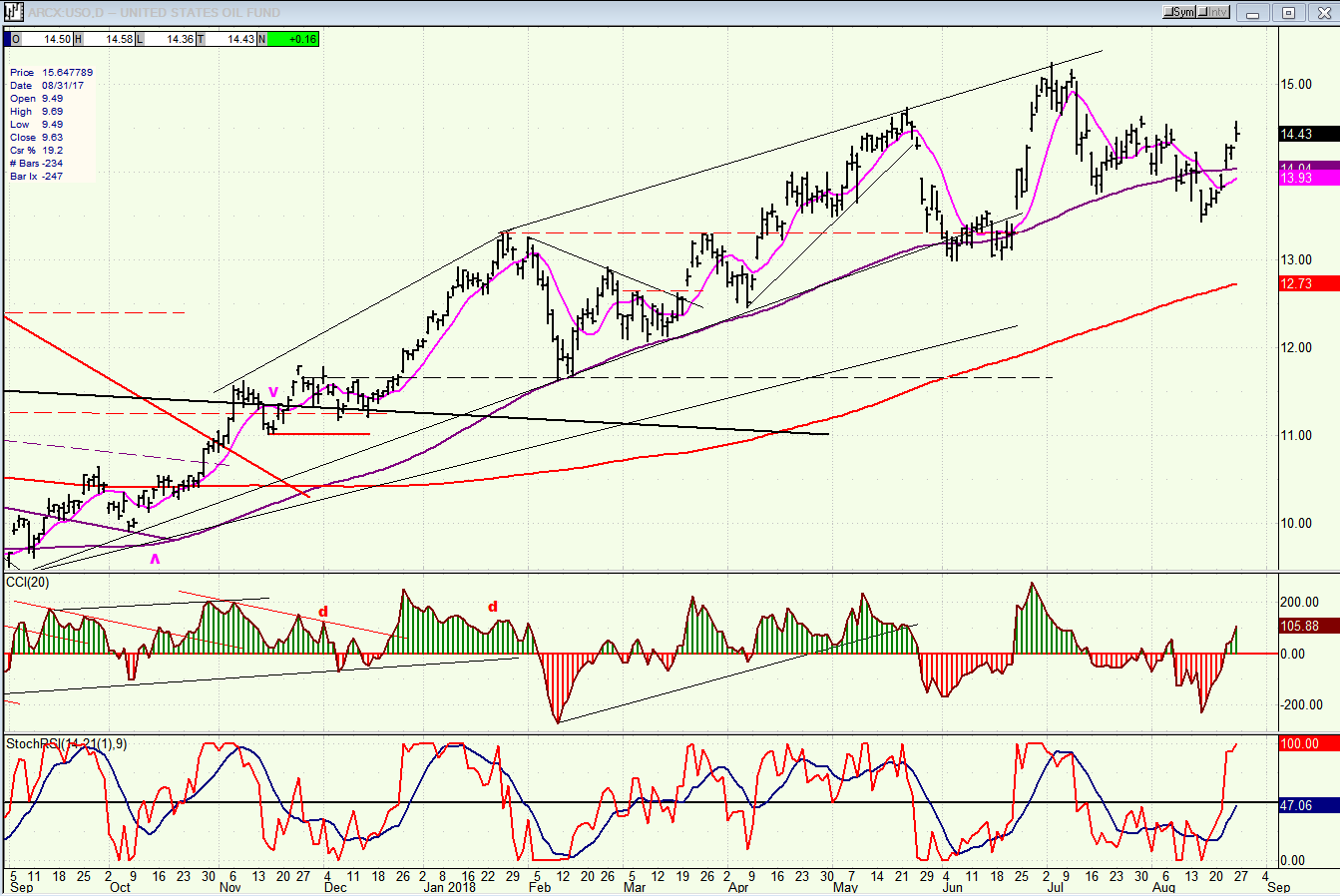The height and width of the screenshot is (896, 1340).
Task: Click the red 12.73 moving average tag
Action: click(1308, 284)
